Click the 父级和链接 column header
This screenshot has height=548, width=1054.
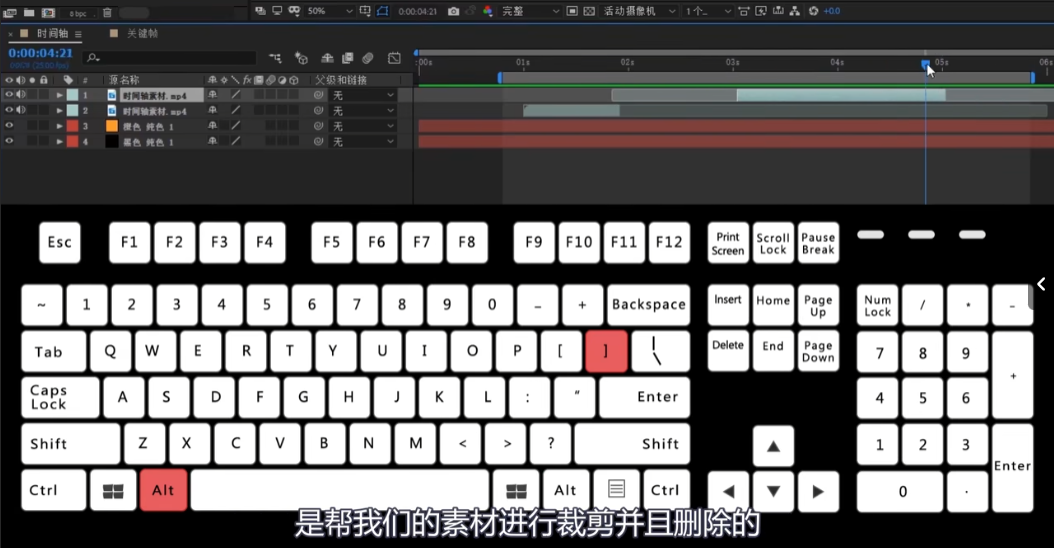click(x=341, y=79)
